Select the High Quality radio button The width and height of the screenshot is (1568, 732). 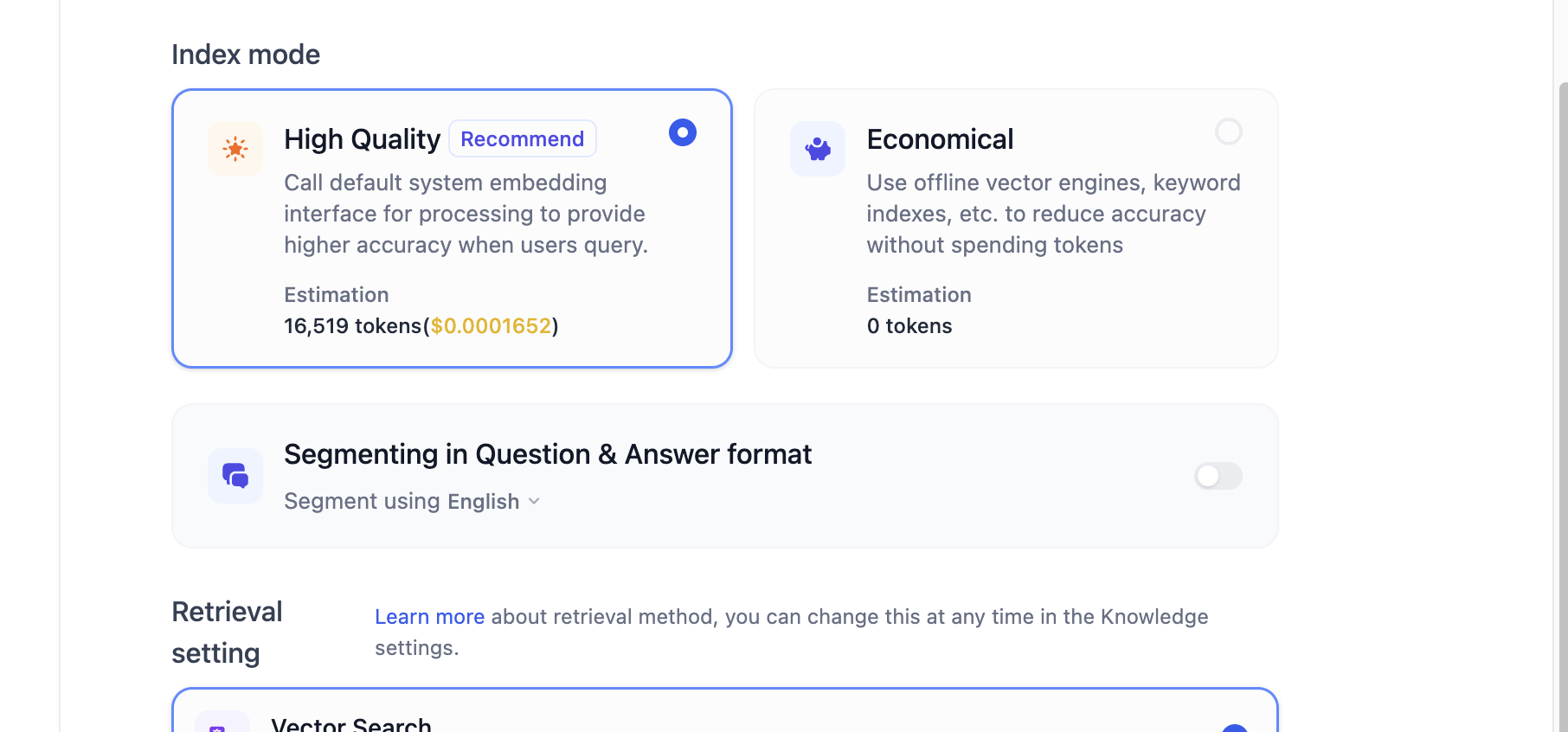pyautogui.click(x=683, y=132)
